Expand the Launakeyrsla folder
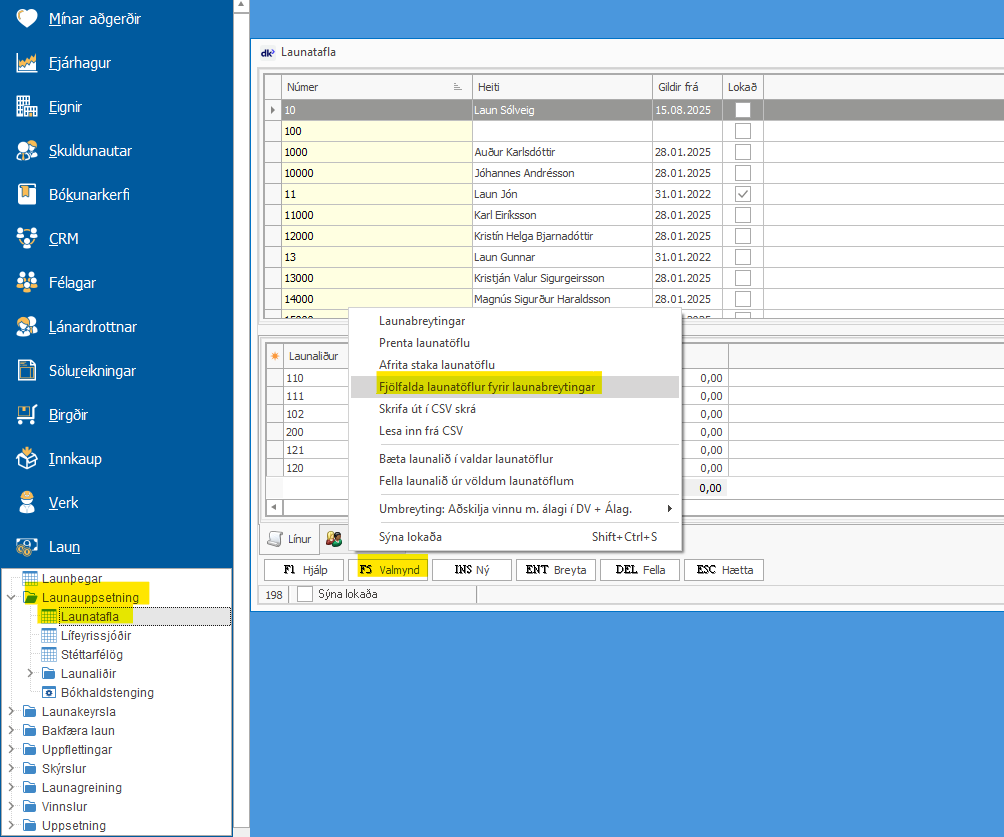The height and width of the screenshot is (837, 1004). coord(12,712)
